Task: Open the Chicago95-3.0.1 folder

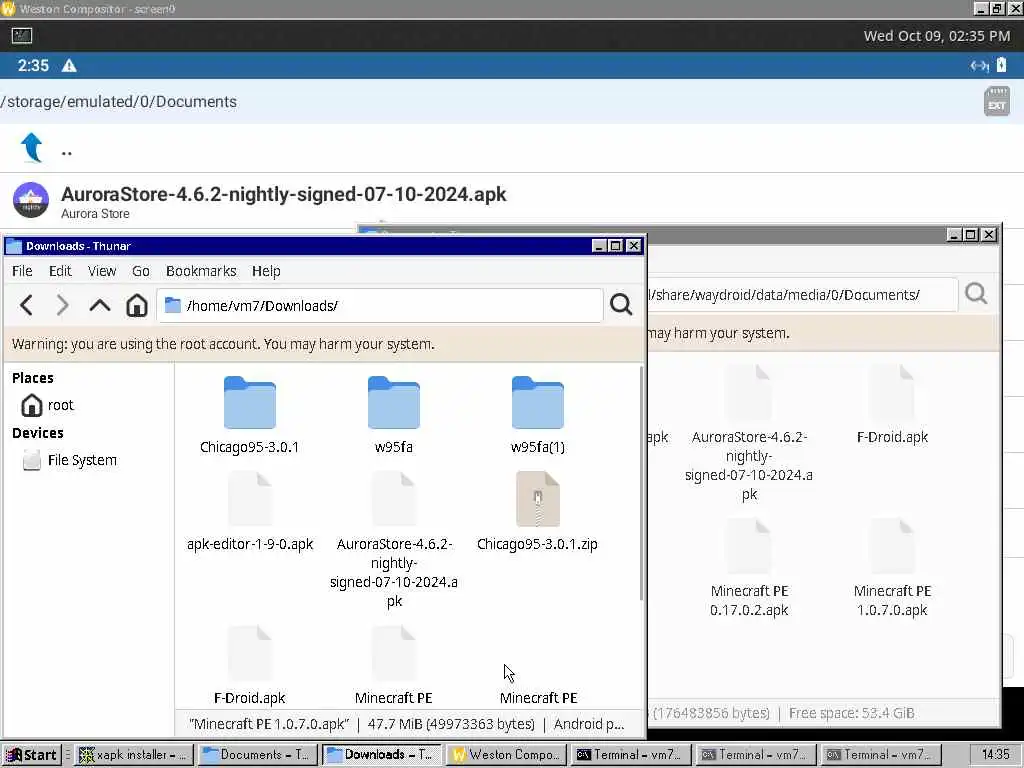Action: point(249,415)
